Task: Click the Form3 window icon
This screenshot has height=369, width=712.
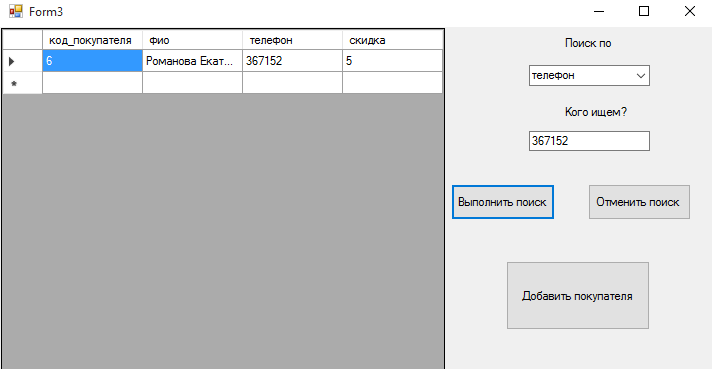Action: (16, 11)
